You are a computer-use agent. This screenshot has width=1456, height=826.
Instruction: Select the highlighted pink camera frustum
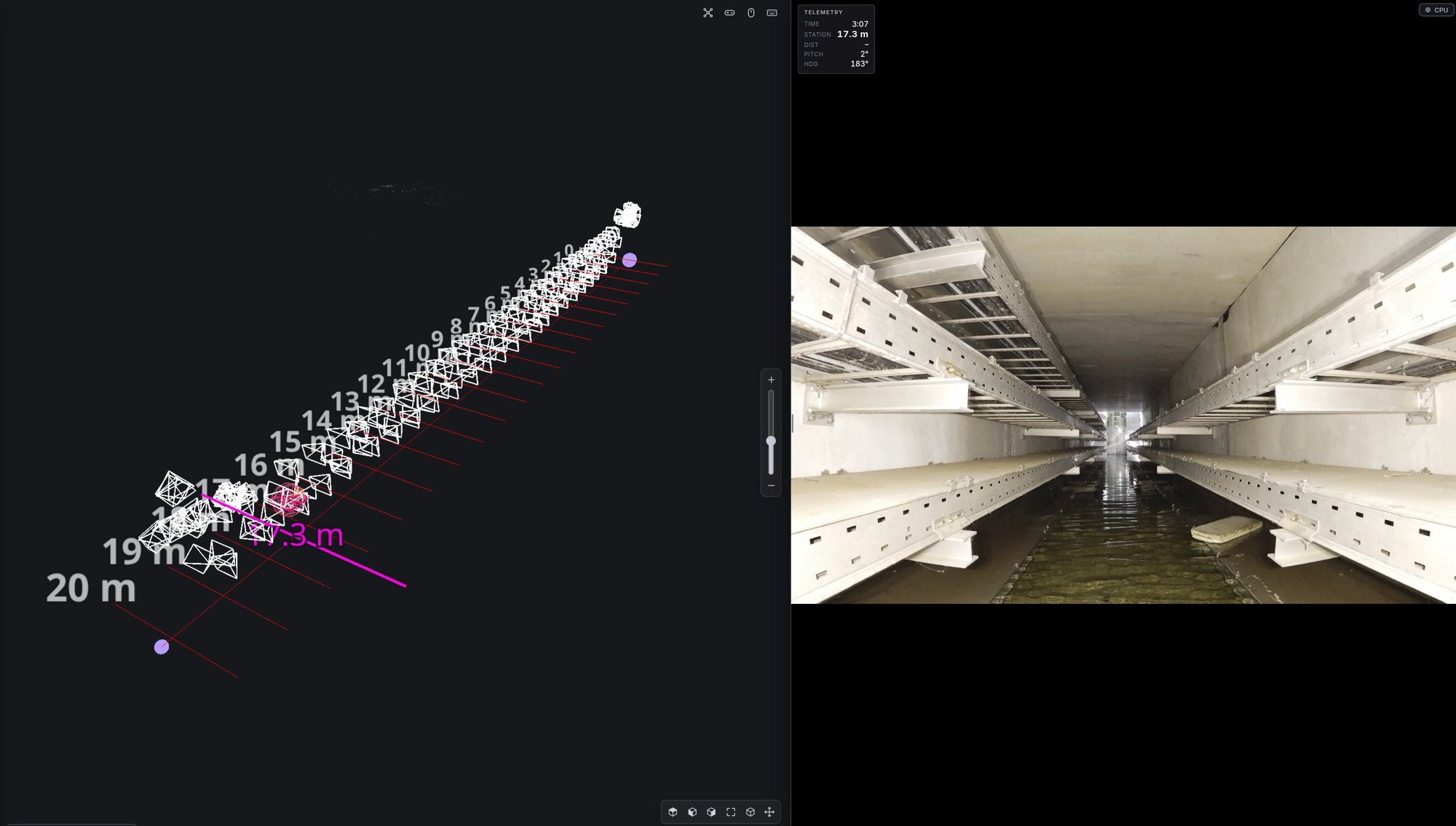point(288,498)
